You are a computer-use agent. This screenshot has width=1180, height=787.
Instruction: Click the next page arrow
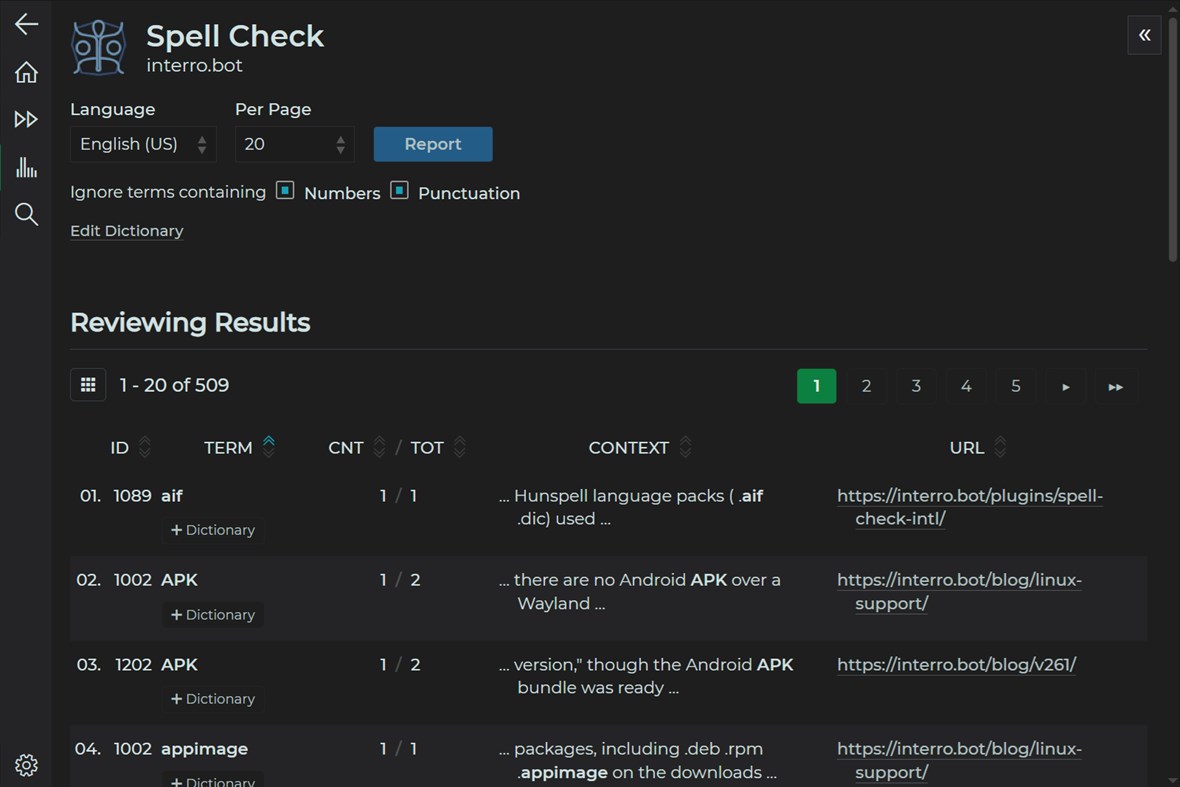click(1066, 387)
